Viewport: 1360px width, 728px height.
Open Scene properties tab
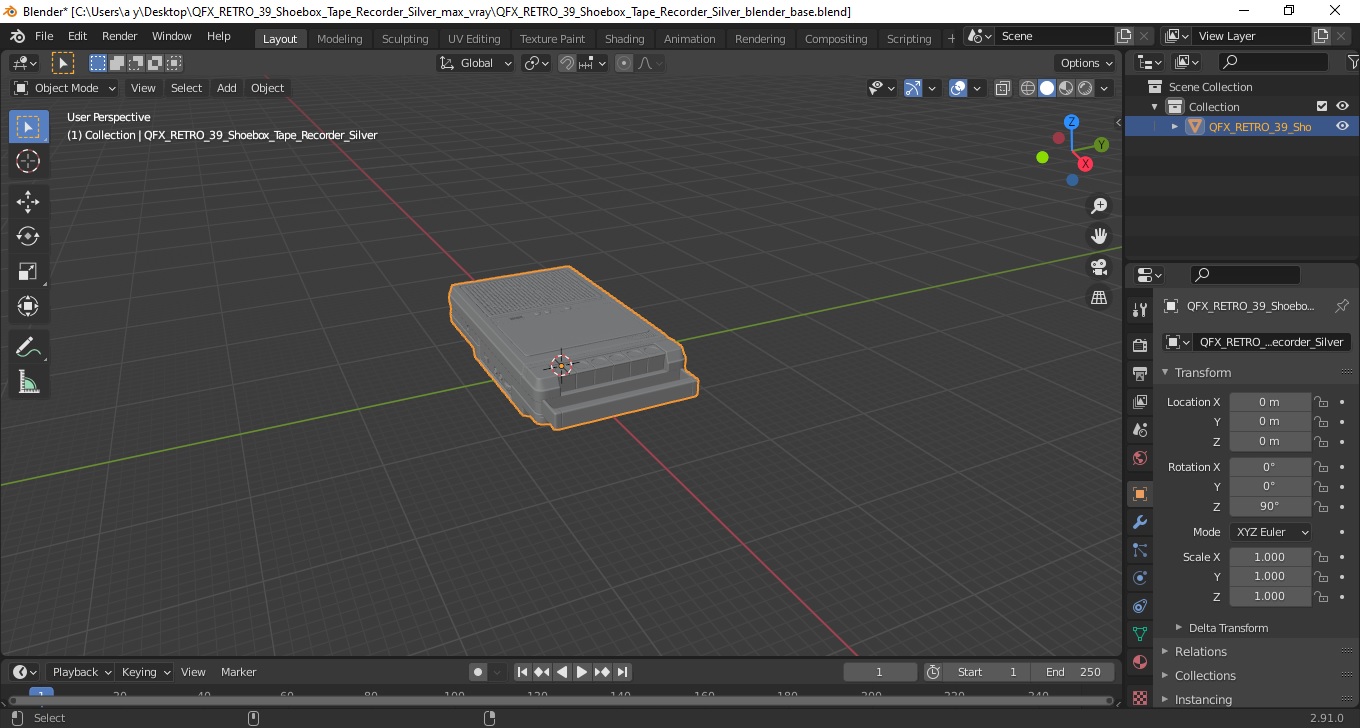(x=1139, y=429)
